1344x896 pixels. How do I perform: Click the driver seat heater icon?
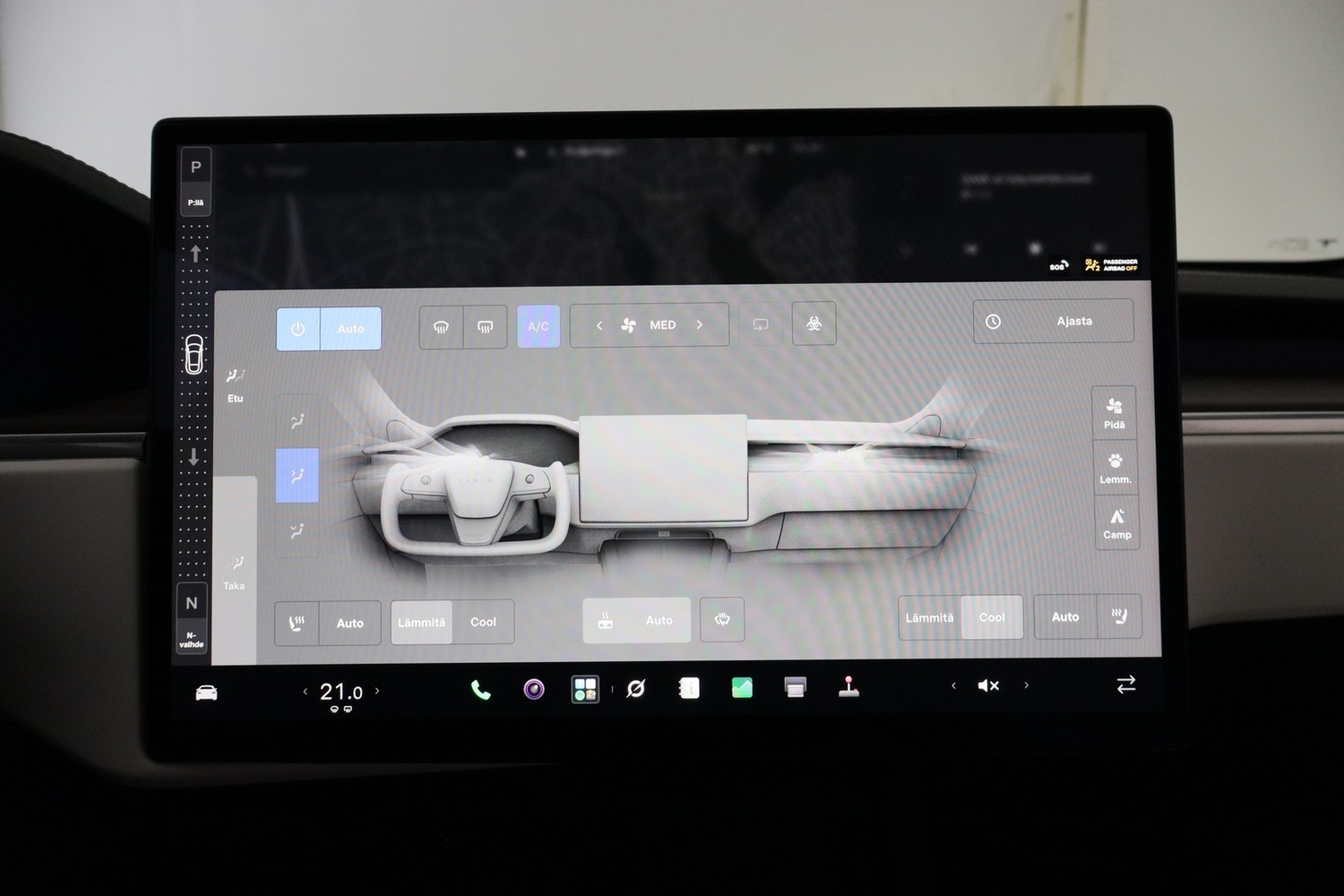pos(297,623)
